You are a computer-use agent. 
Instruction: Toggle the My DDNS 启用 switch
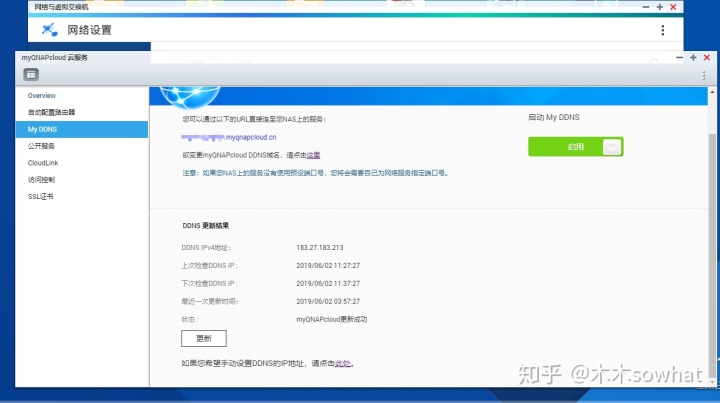point(576,146)
